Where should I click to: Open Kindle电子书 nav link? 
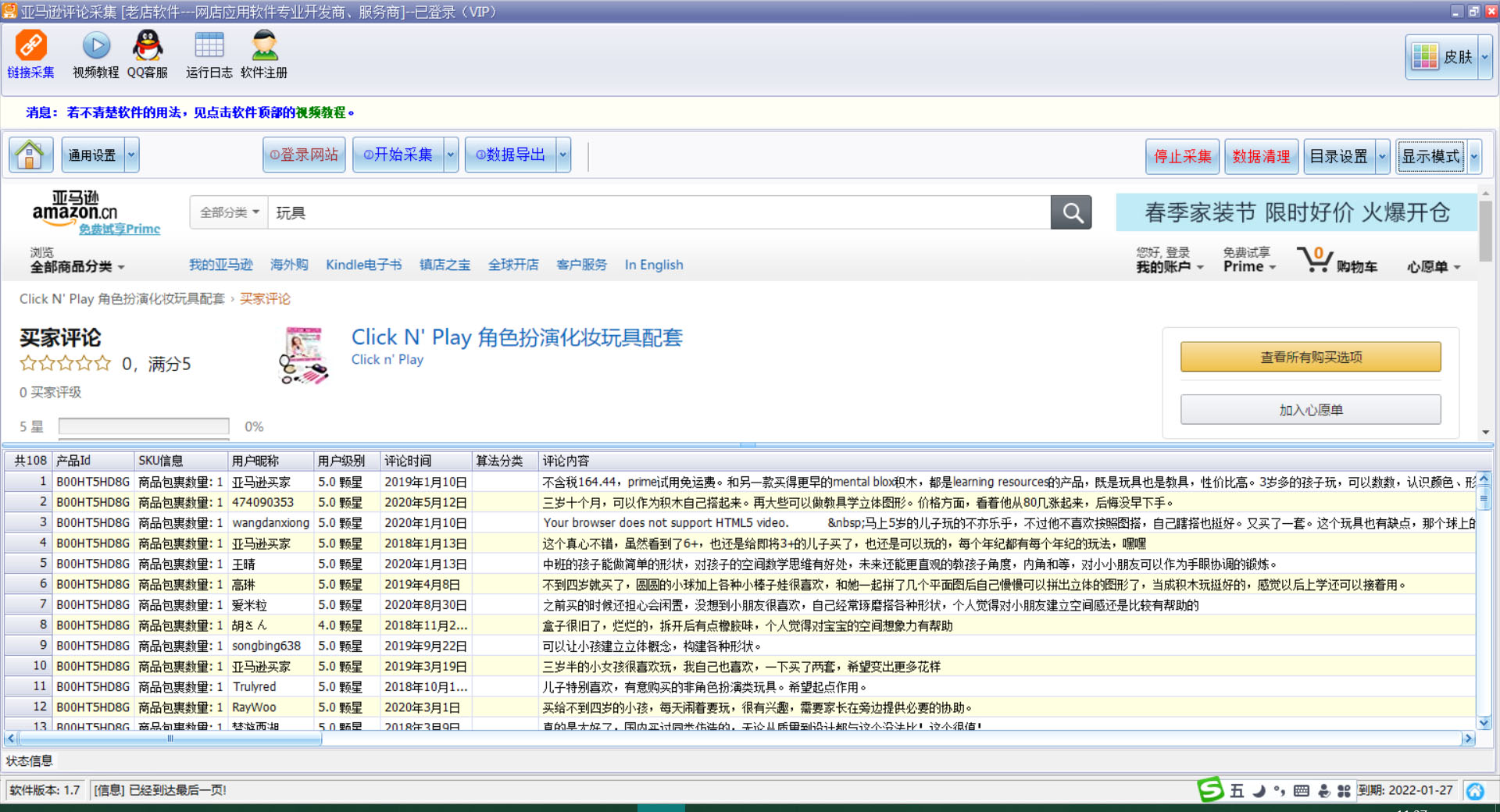363,265
